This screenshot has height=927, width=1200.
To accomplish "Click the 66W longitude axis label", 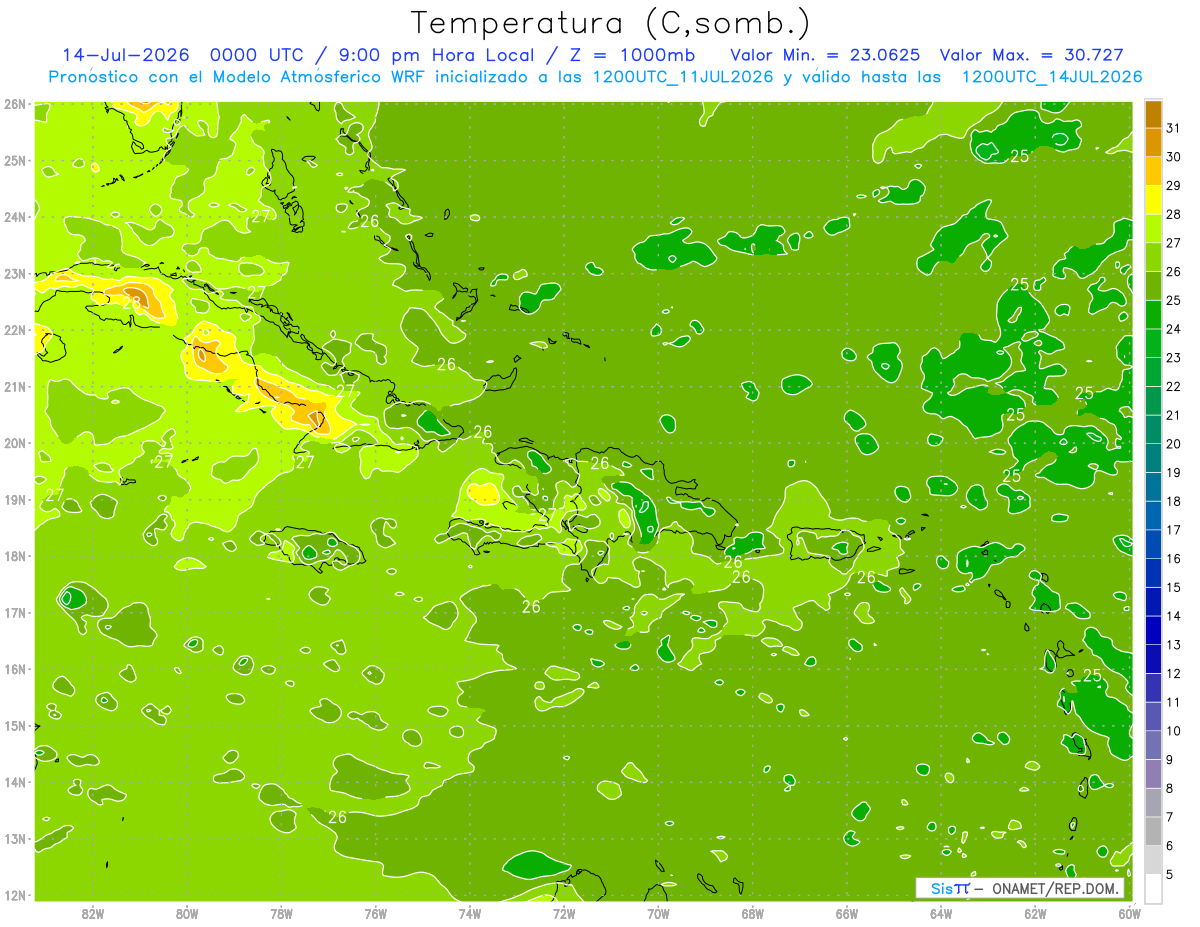I will tap(847, 913).
